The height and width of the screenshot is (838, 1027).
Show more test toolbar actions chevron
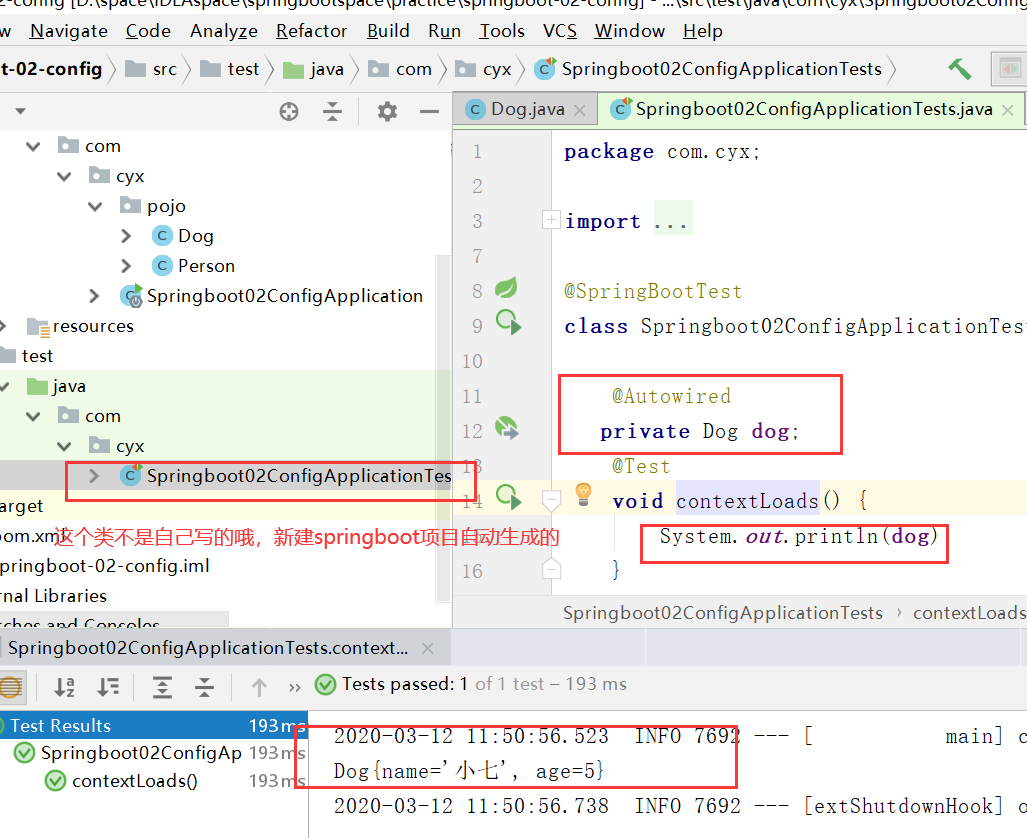(x=295, y=687)
